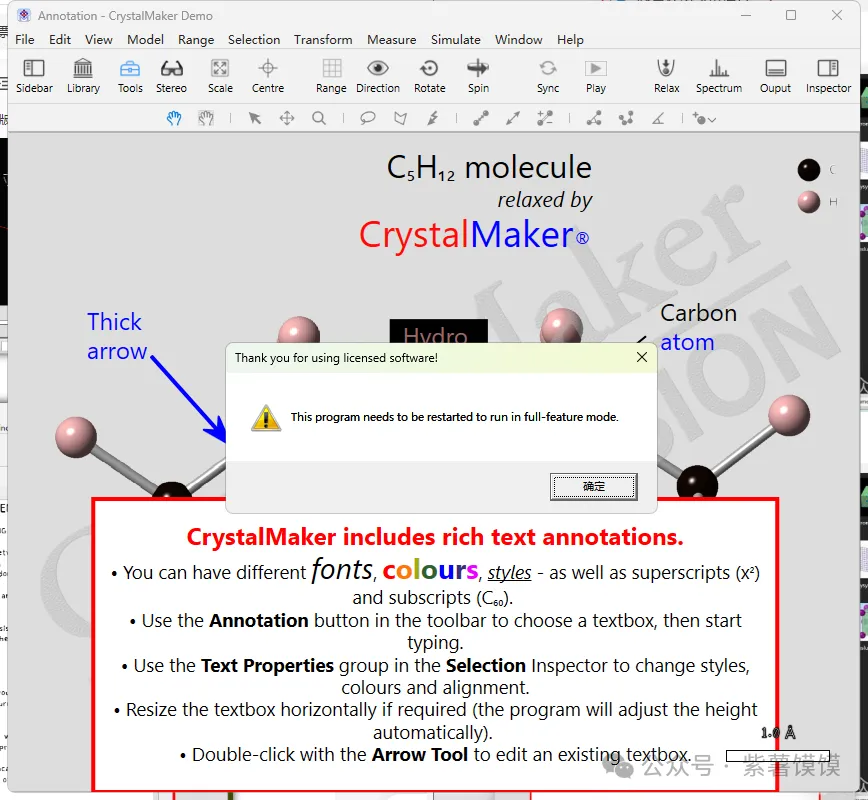Select the magnifier Zoom tool
The width and height of the screenshot is (868, 800).
pos(319,118)
